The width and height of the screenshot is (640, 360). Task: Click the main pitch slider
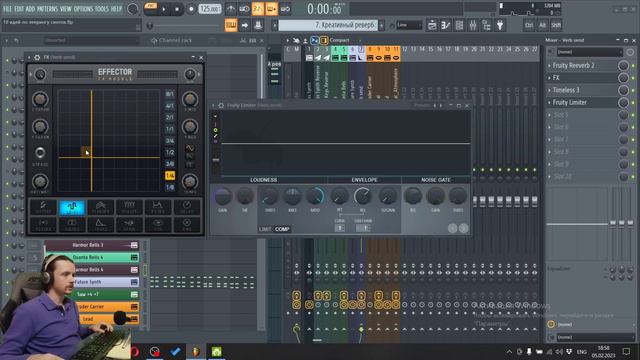click(184, 26)
